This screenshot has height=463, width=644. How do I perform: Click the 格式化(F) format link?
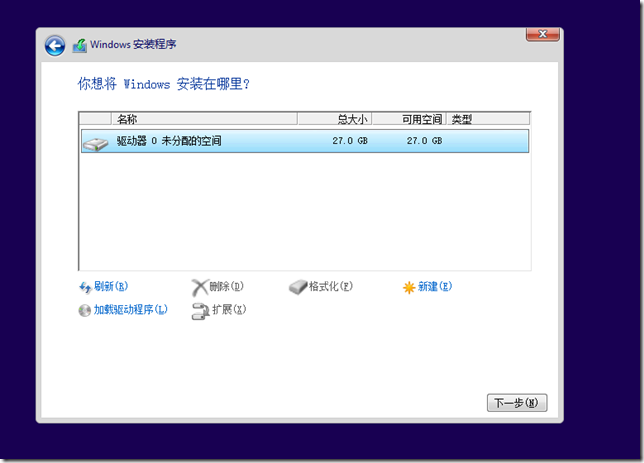tap(331, 286)
